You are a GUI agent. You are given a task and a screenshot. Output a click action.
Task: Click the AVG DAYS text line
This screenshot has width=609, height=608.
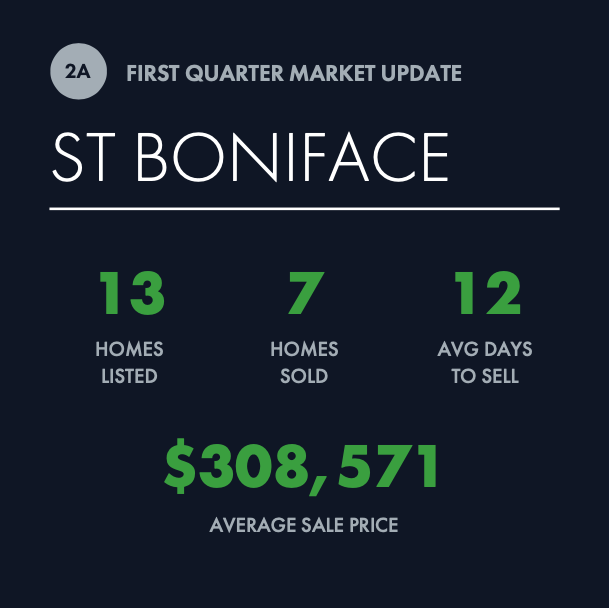click(485, 349)
